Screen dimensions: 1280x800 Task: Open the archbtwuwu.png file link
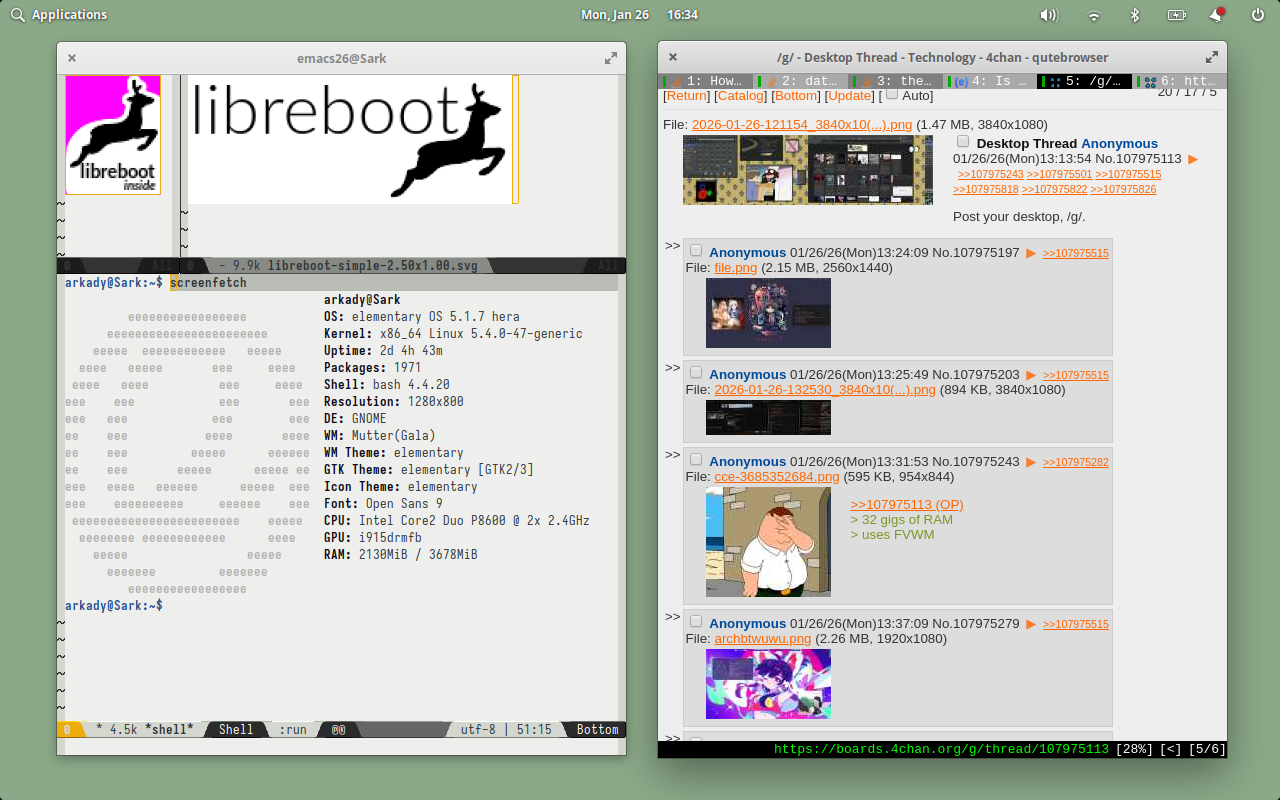(763, 639)
